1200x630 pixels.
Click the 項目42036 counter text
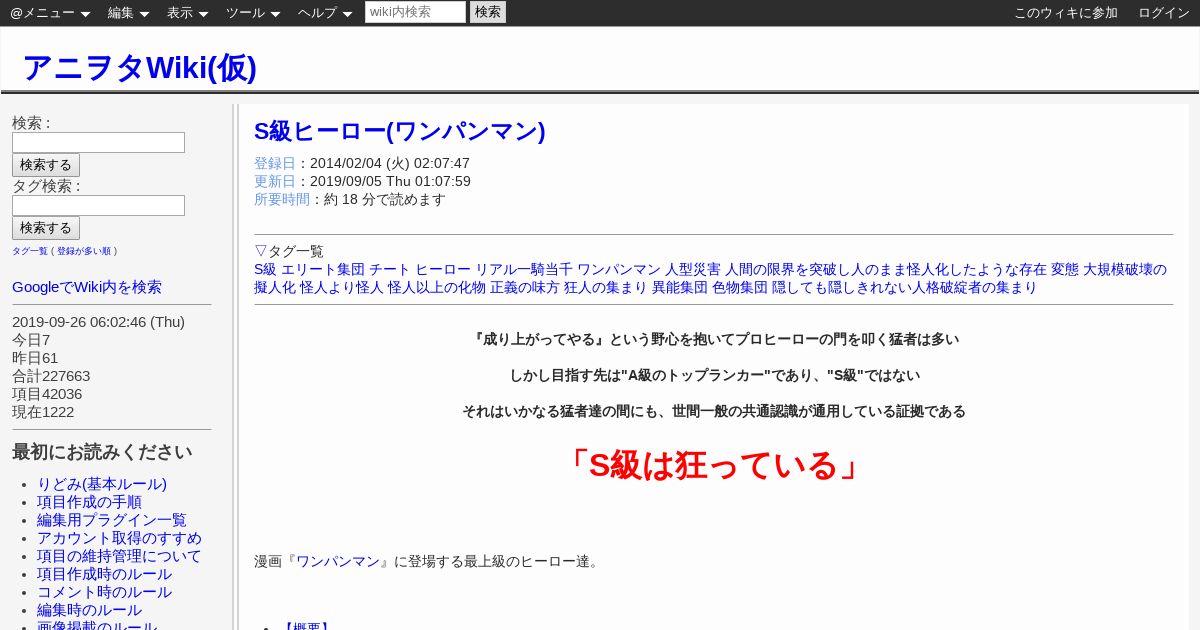click(x=47, y=394)
